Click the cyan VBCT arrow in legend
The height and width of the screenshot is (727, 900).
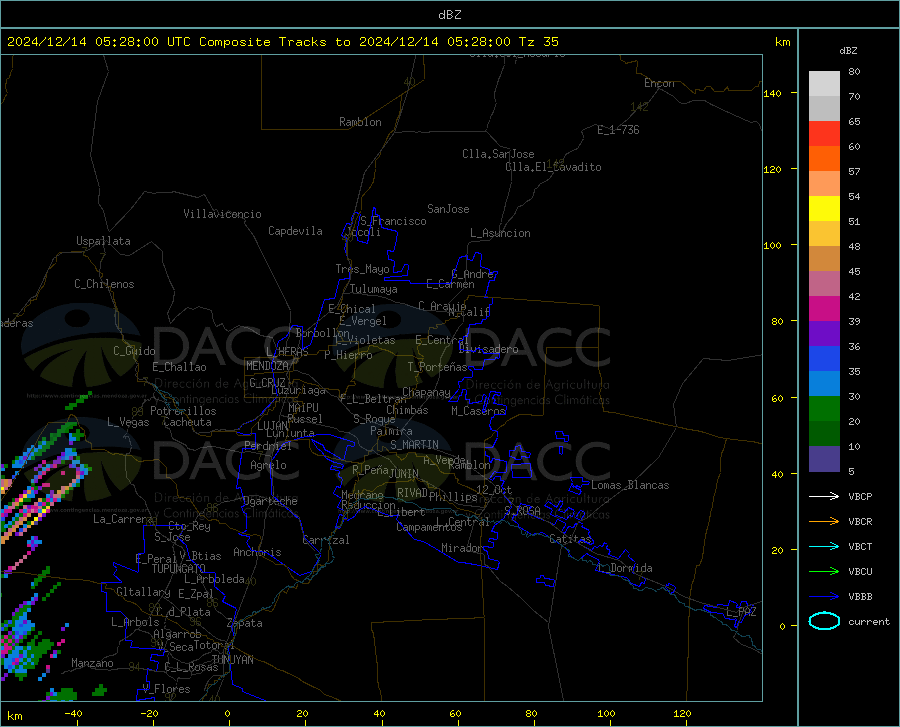click(x=824, y=546)
